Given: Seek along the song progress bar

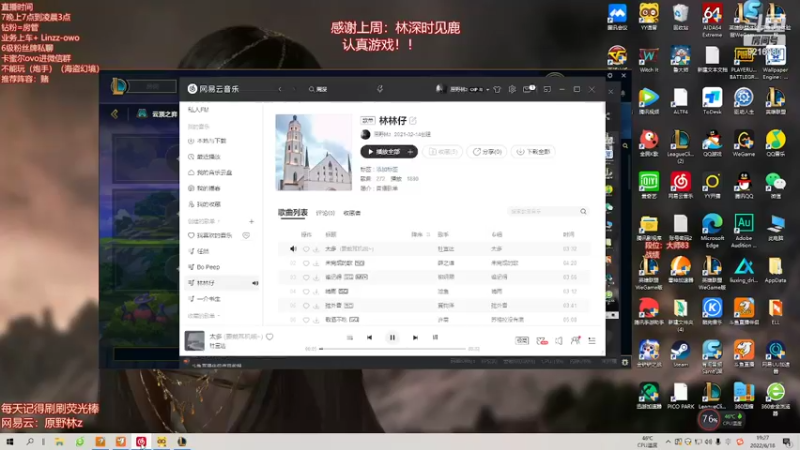Looking at the screenshot, I should click(393, 349).
